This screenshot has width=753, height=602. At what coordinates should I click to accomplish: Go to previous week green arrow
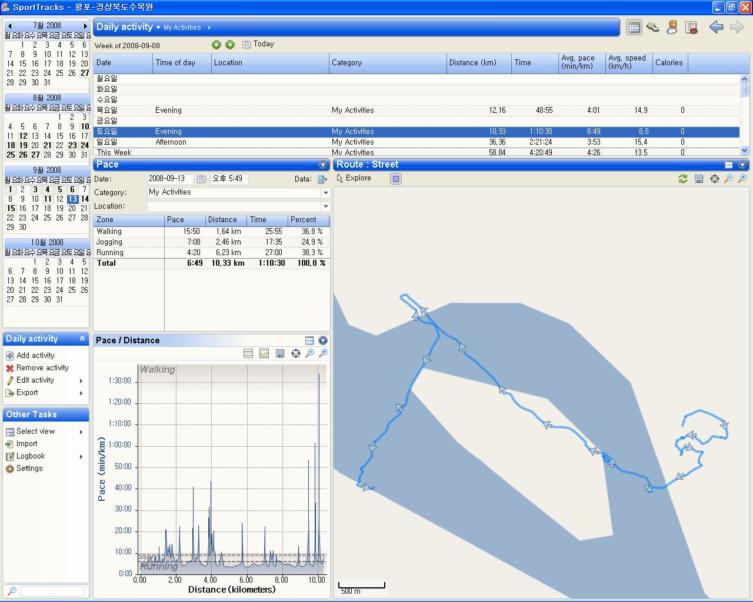tap(216, 45)
